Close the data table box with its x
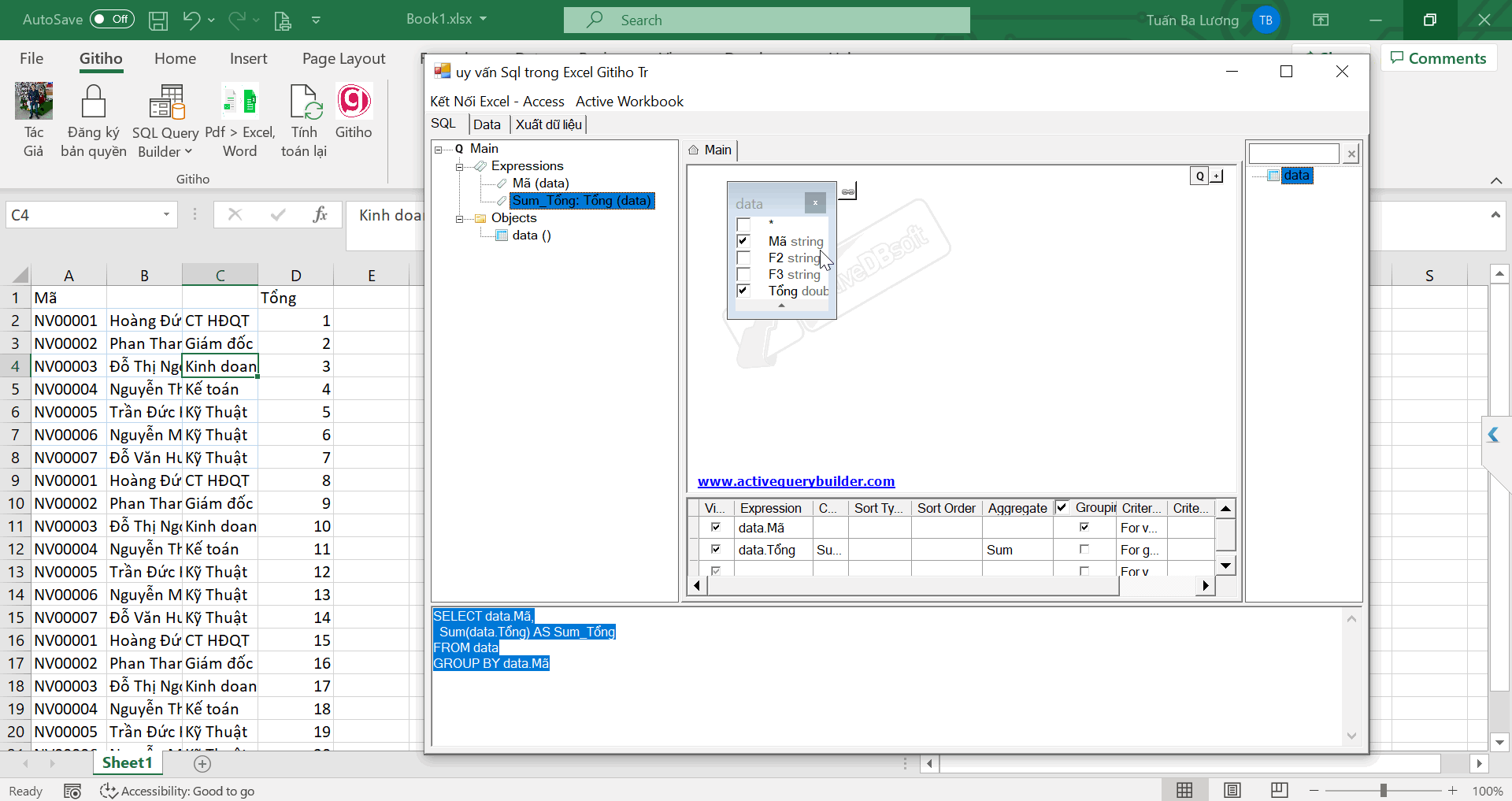 point(815,203)
